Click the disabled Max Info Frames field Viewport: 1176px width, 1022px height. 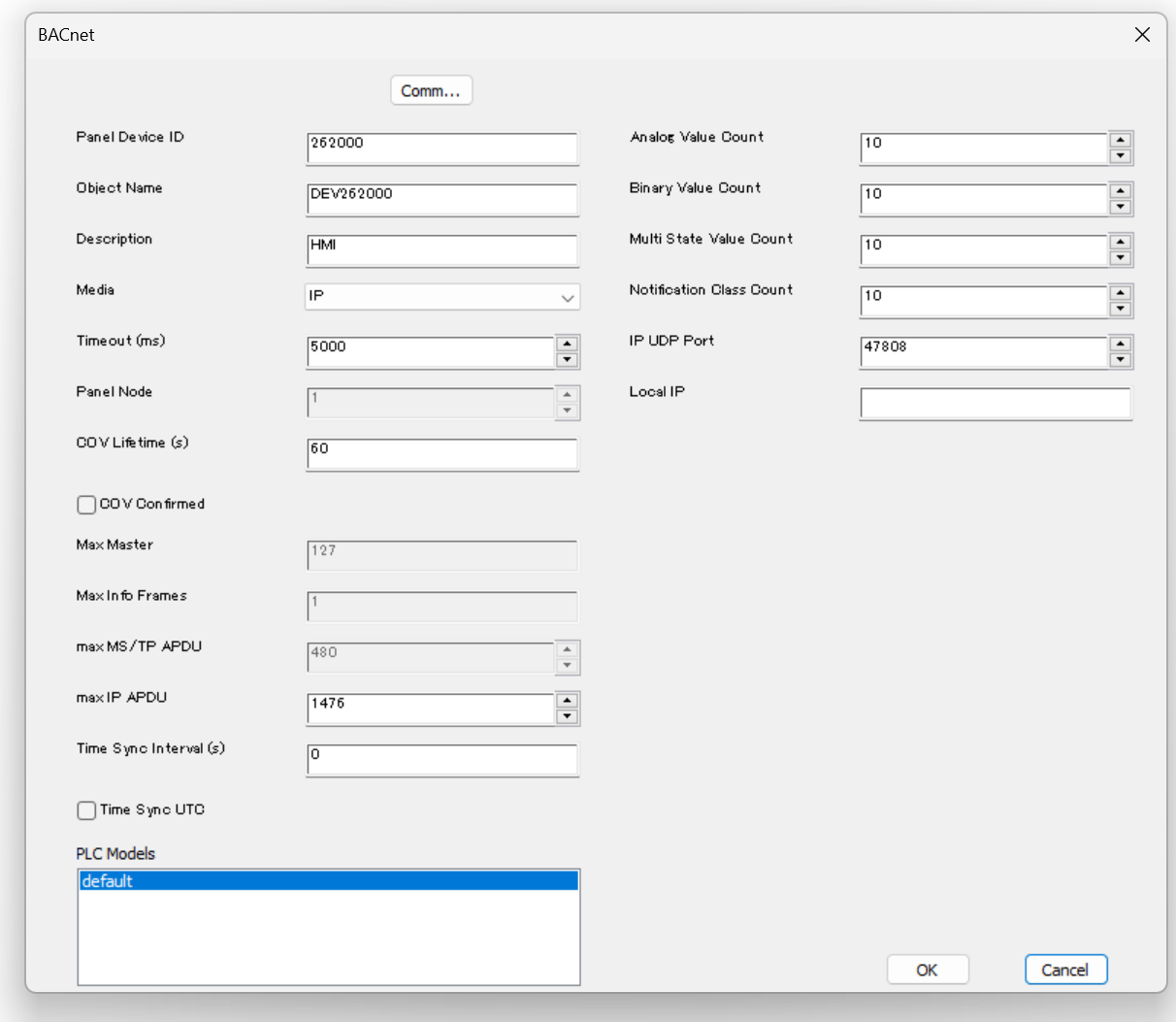pyautogui.click(x=442, y=607)
